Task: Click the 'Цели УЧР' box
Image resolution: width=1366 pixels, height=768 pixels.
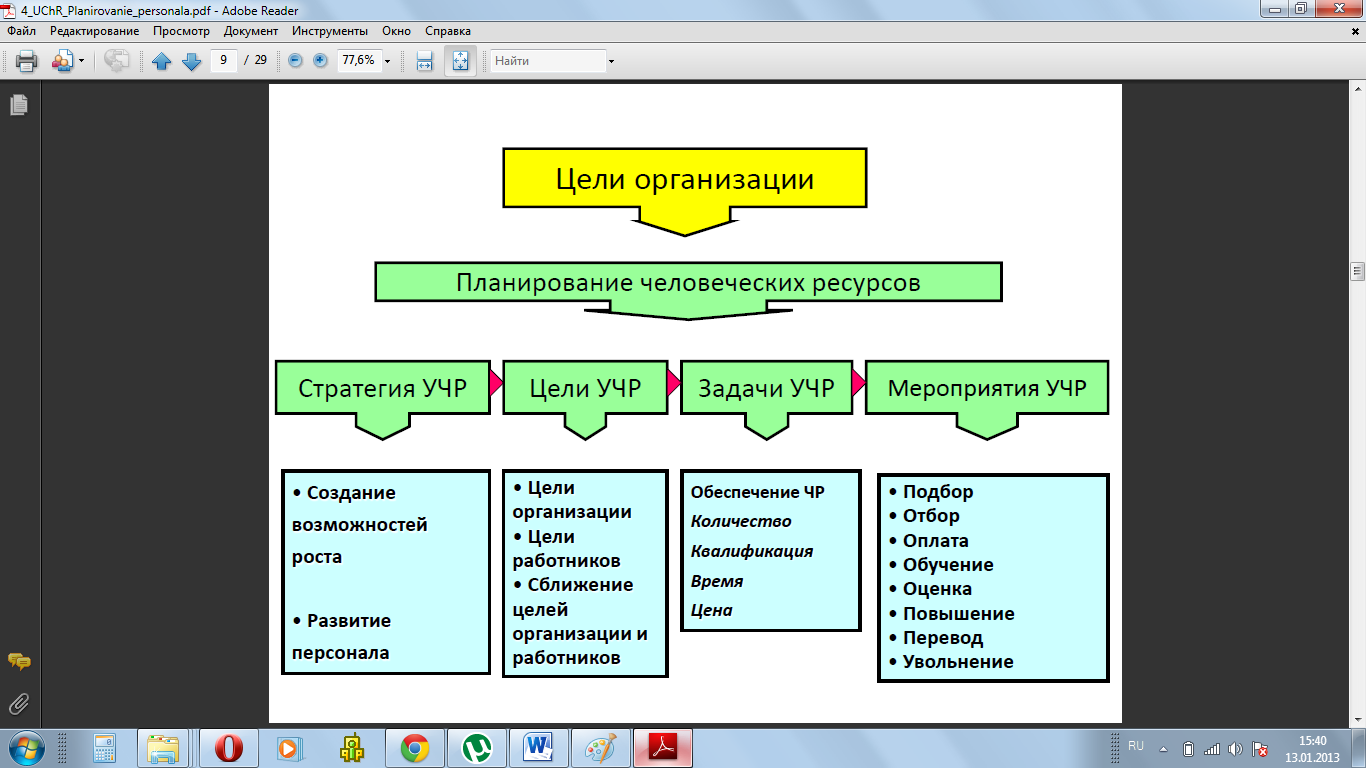Action: pos(585,388)
